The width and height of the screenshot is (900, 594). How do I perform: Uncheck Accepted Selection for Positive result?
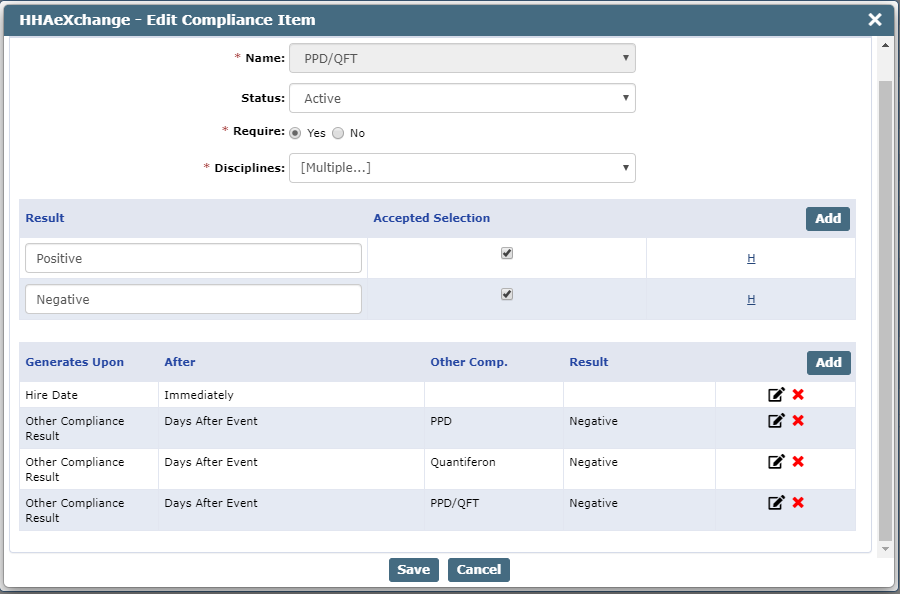[507, 254]
